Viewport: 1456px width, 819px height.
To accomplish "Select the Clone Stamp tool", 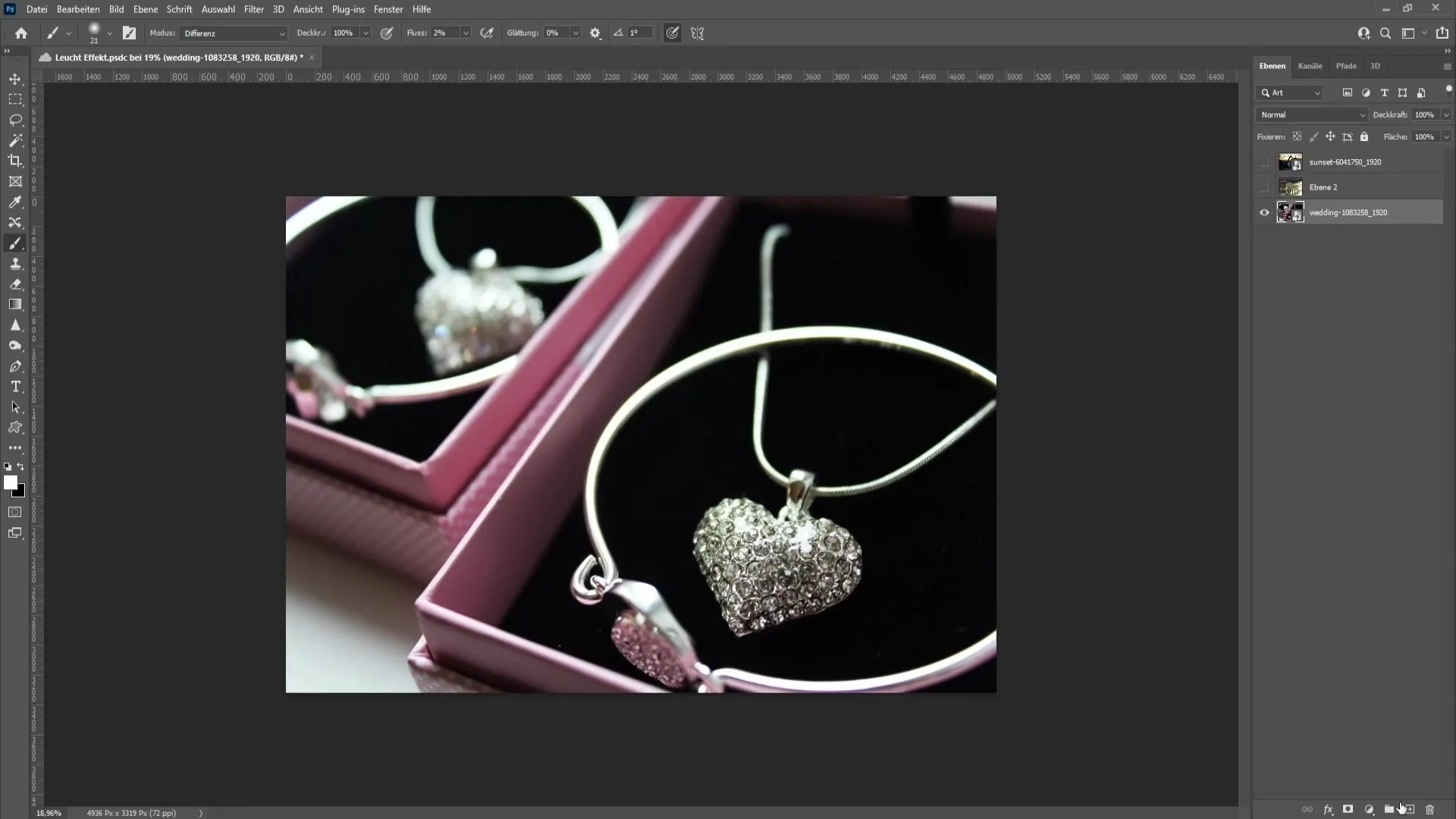I will (x=15, y=264).
